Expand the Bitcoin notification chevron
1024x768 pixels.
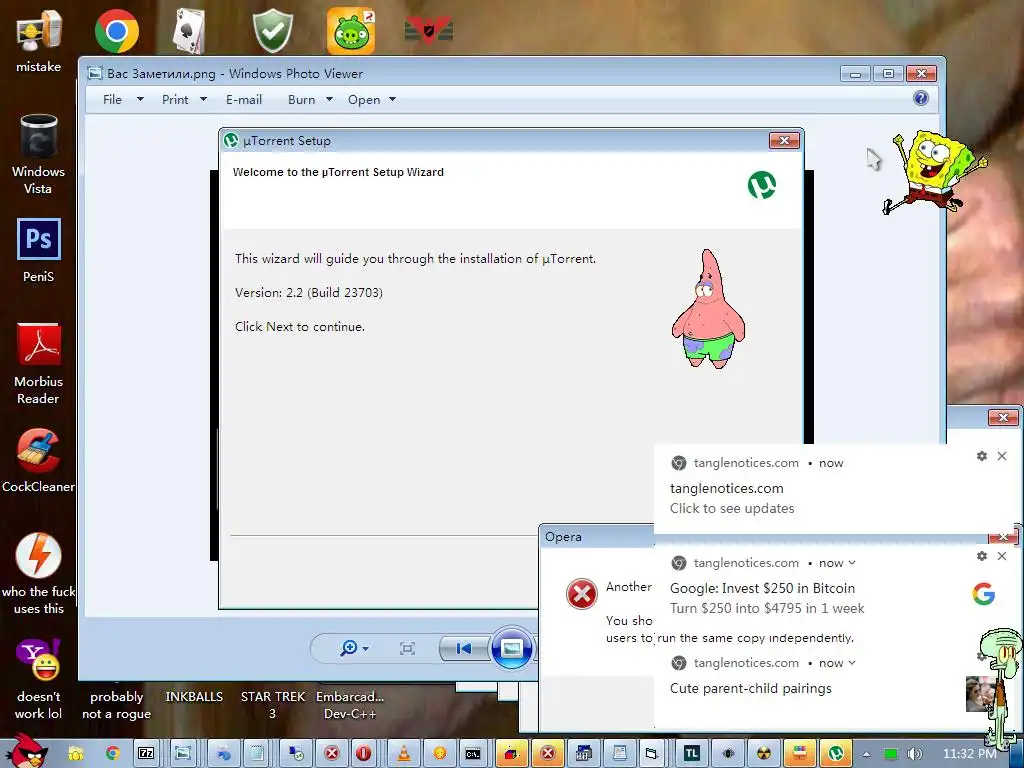(x=852, y=563)
